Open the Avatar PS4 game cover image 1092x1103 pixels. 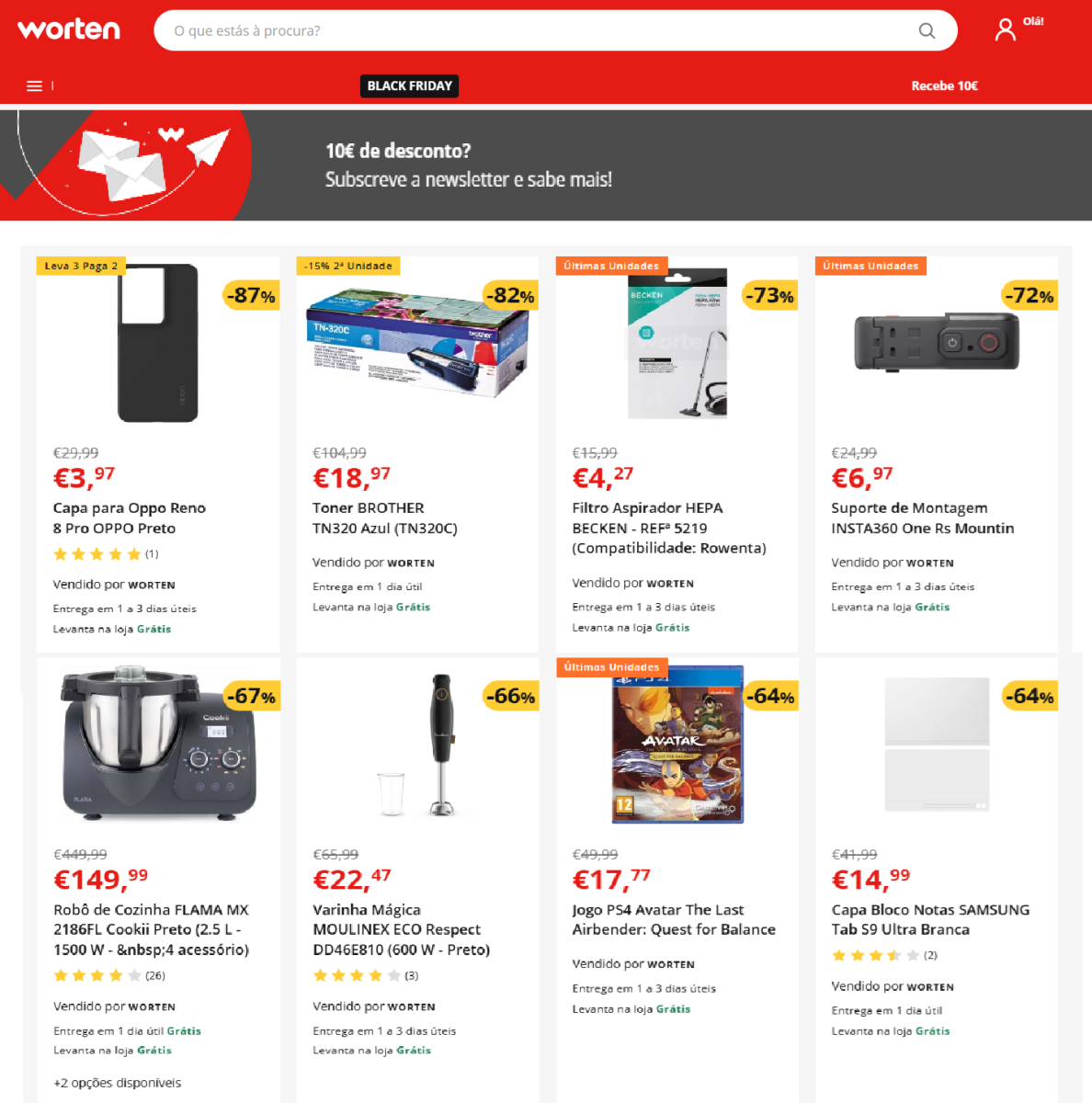(677, 745)
